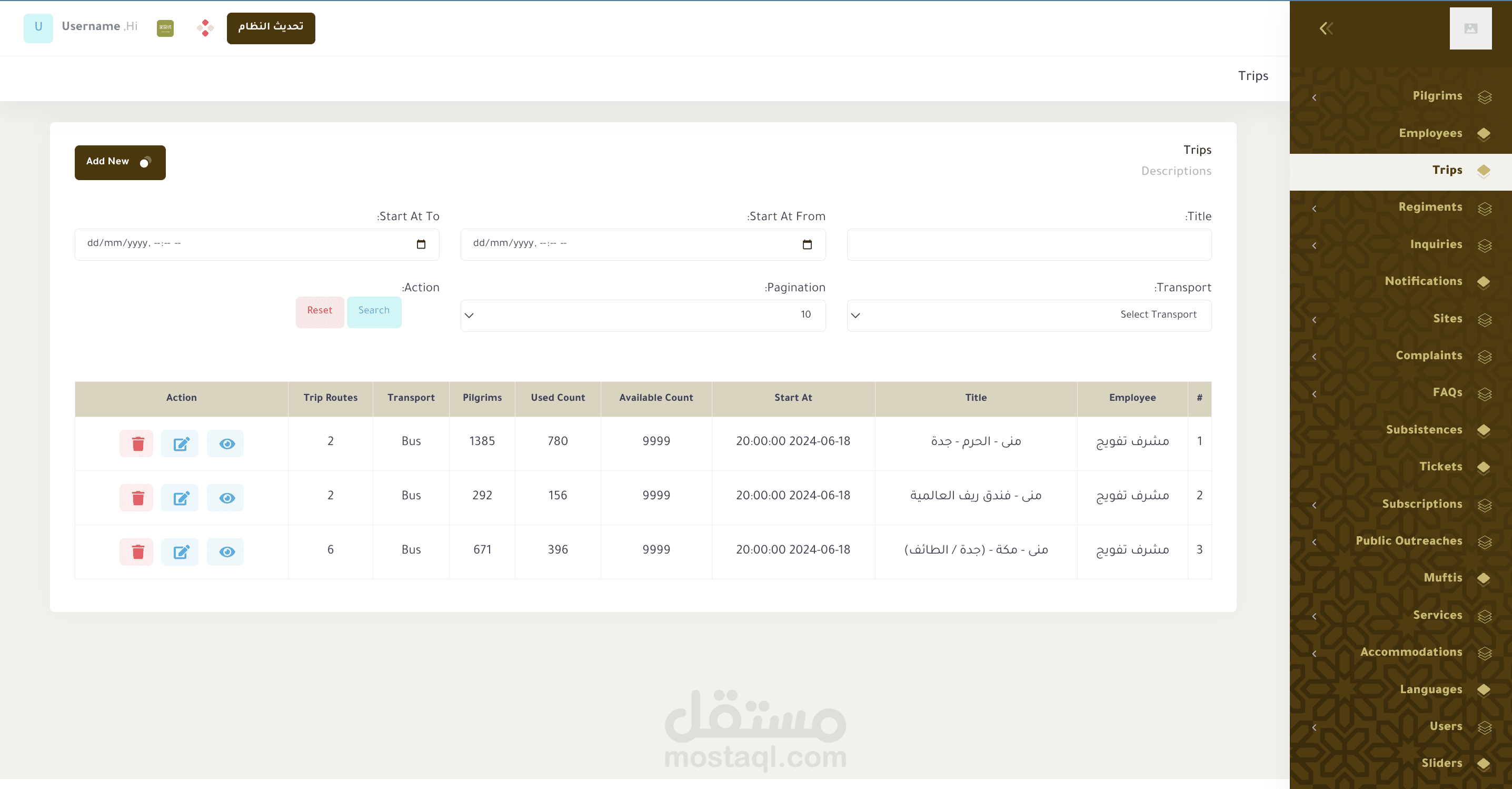This screenshot has height=789, width=1512.
Task: Collapse sidebar with double chevron icon
Action: pyautogui.click(x=1326, y=28)
